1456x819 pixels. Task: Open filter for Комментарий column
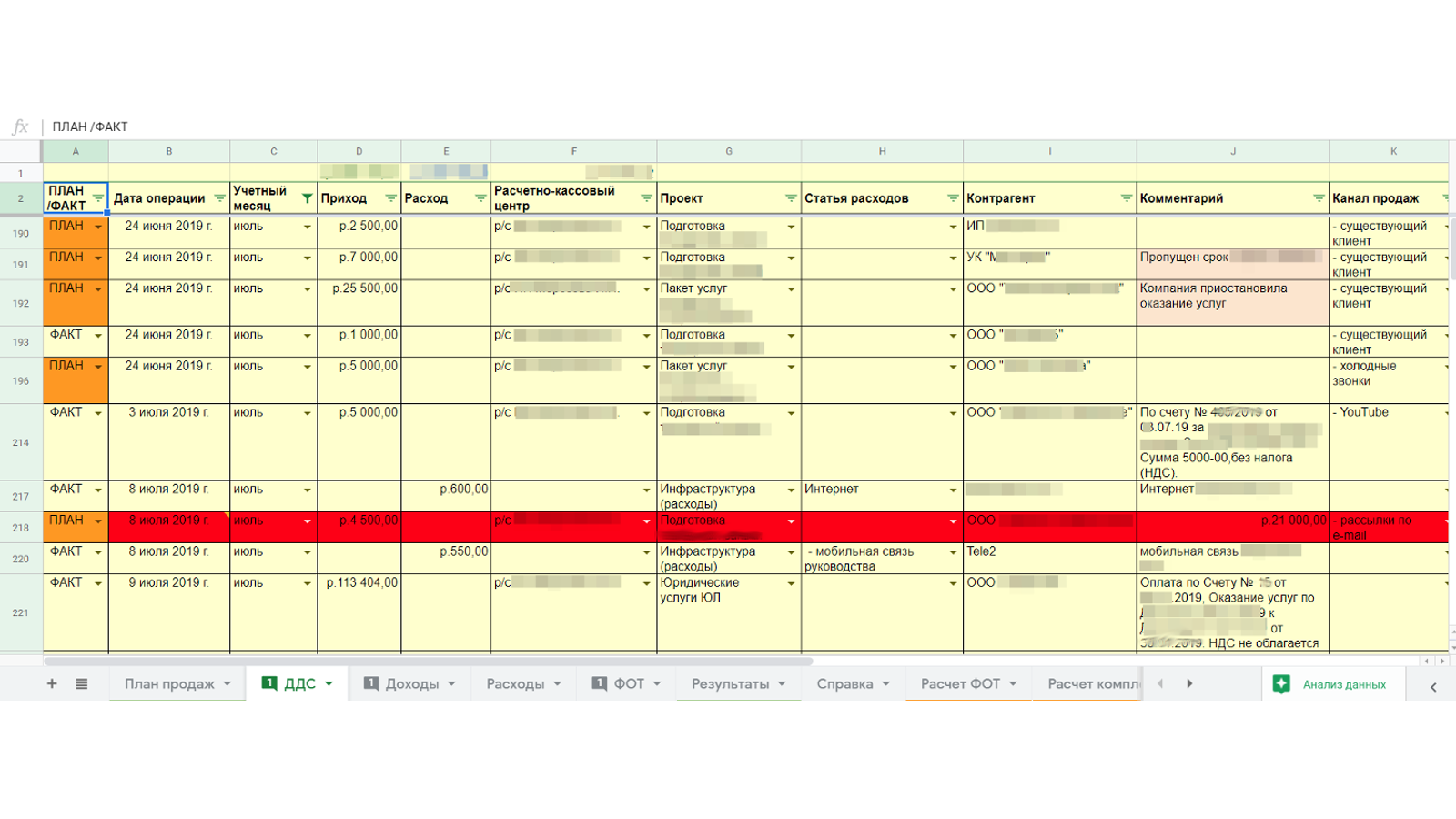[x=1319, y=198]
